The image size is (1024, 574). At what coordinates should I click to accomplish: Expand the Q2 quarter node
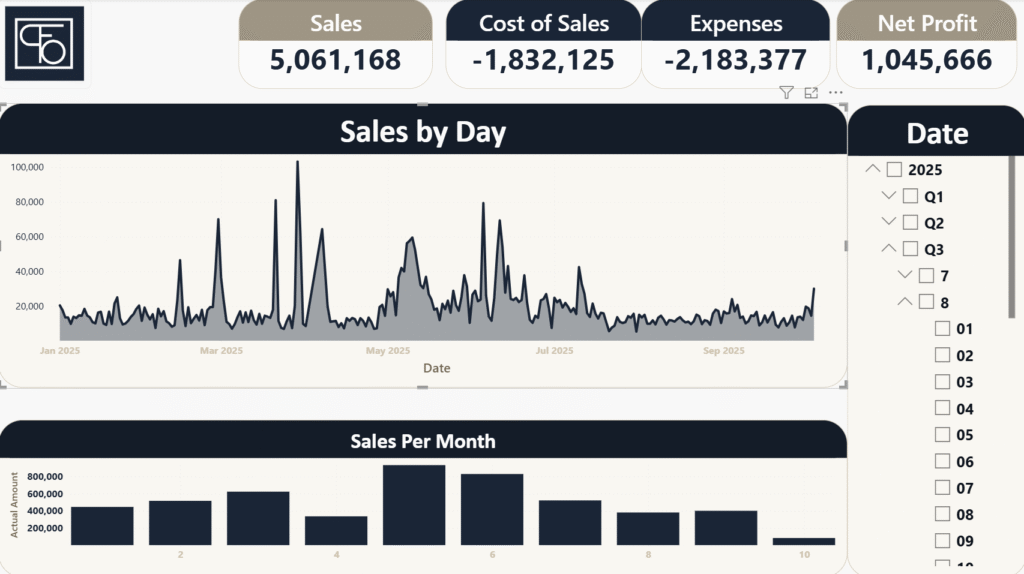click(887, 222)
